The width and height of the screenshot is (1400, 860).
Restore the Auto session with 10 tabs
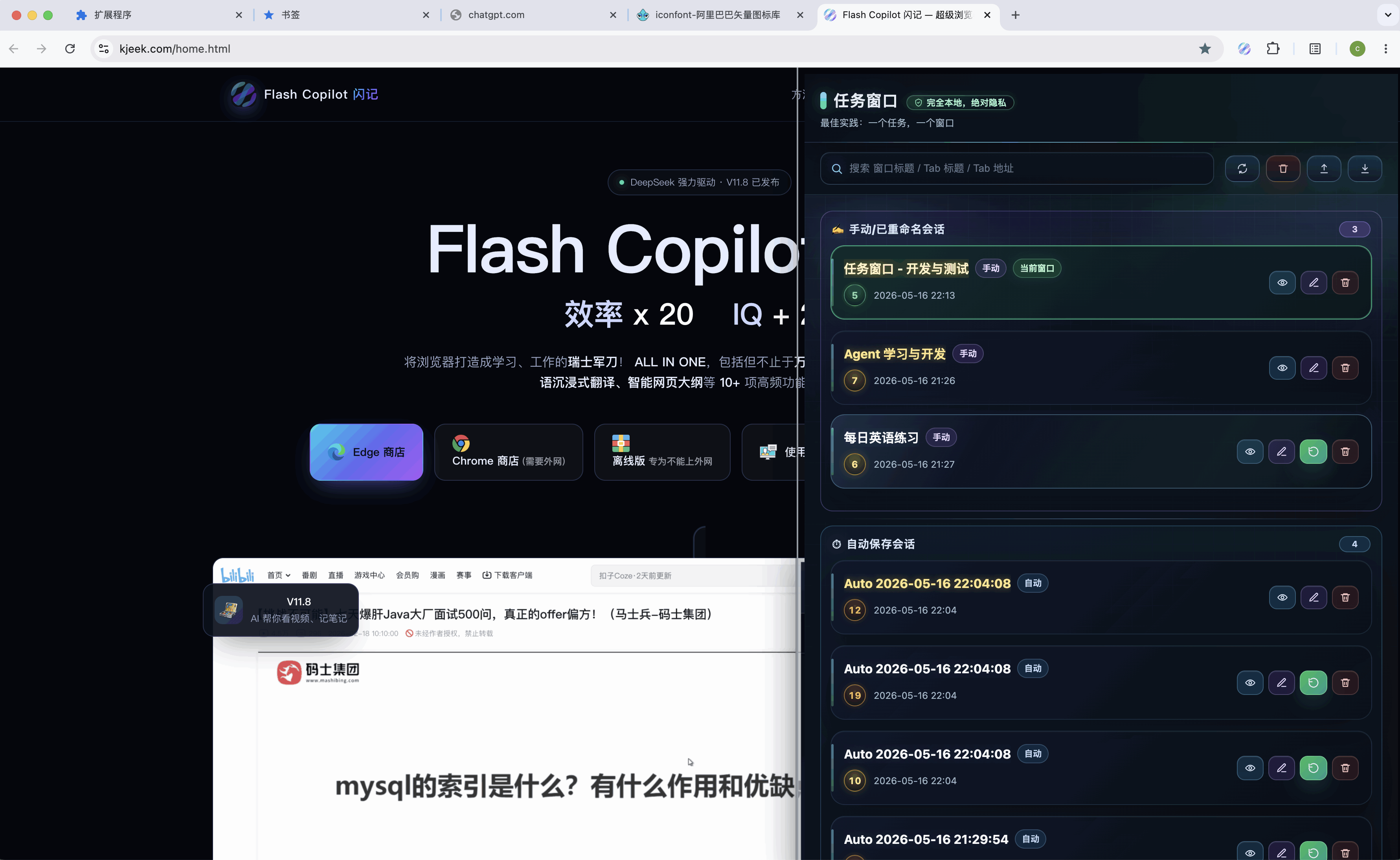point(1314,768)
